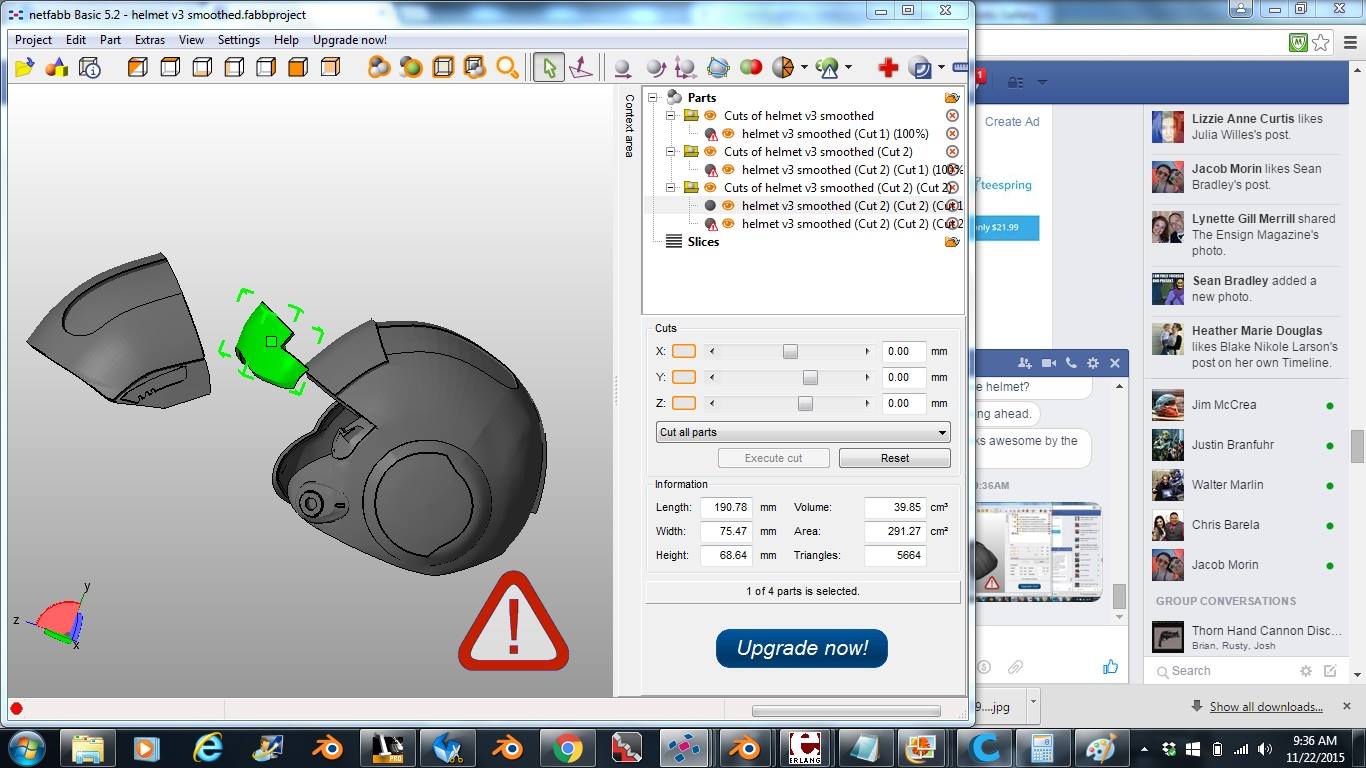Screen dimensions: 1366x768
Task: Toggle the Y cut plane orange button
Action: tap(684, 377)
